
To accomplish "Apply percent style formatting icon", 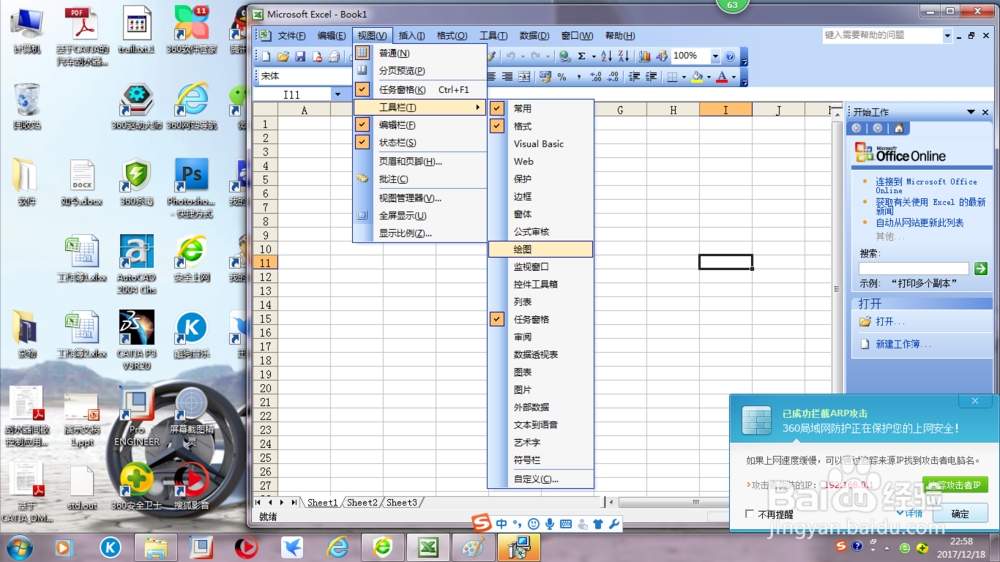I will tap(562, 77).
